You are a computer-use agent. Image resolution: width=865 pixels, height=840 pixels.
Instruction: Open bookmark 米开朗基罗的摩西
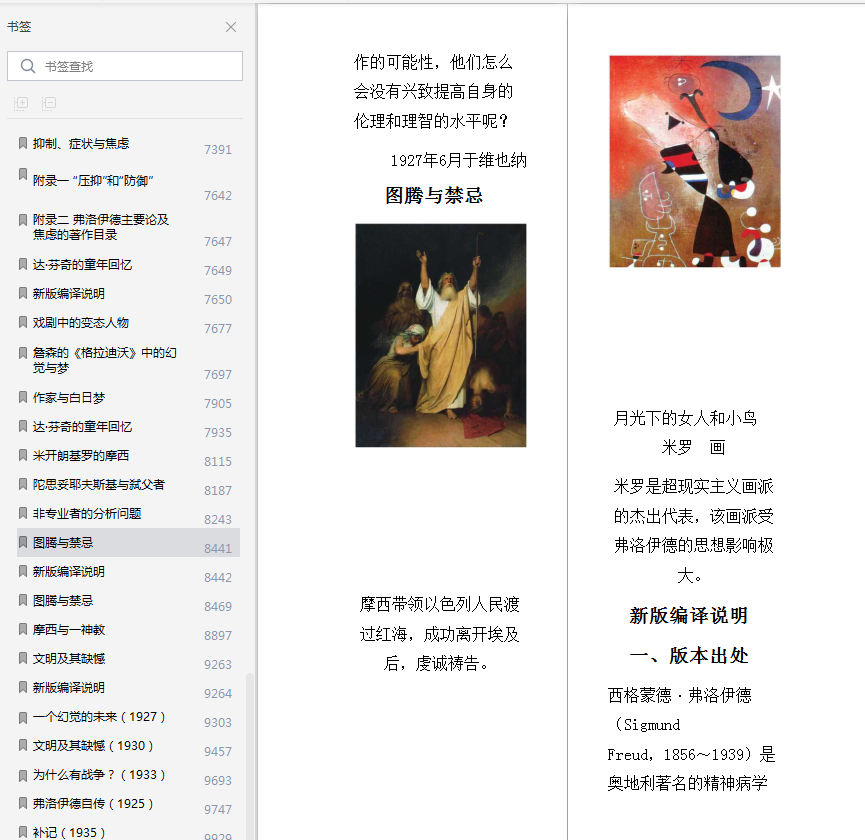coord(81,456)
